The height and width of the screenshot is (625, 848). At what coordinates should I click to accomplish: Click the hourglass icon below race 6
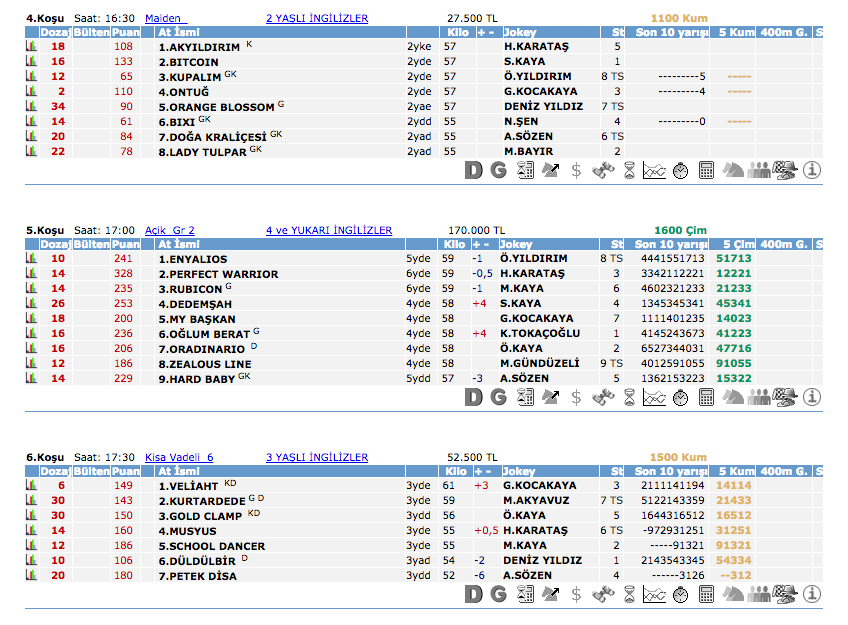coord(628,594)
